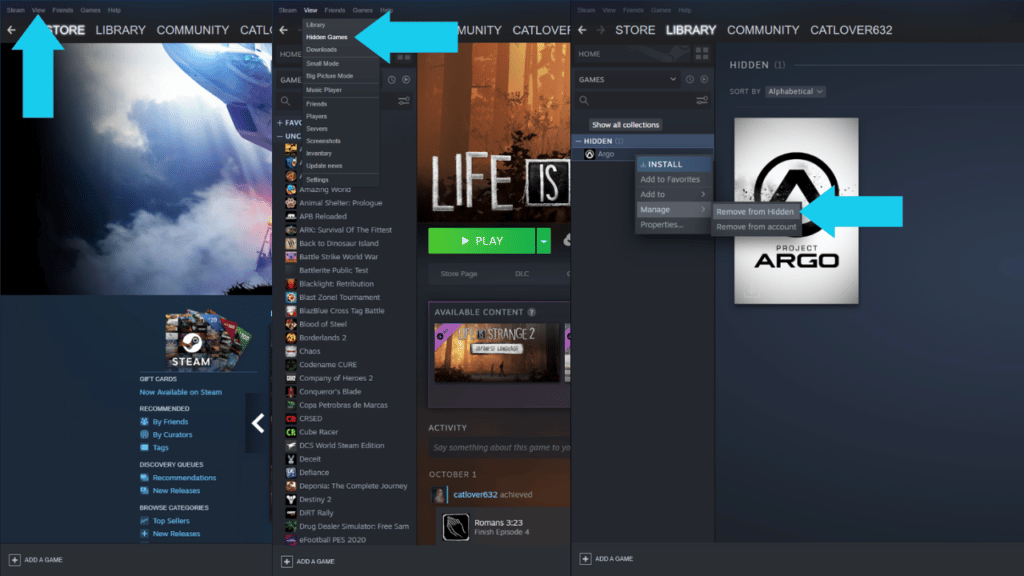Click the Top Sellers icon
Viewport: 1024px width, 576px height.
coord(144,521)
